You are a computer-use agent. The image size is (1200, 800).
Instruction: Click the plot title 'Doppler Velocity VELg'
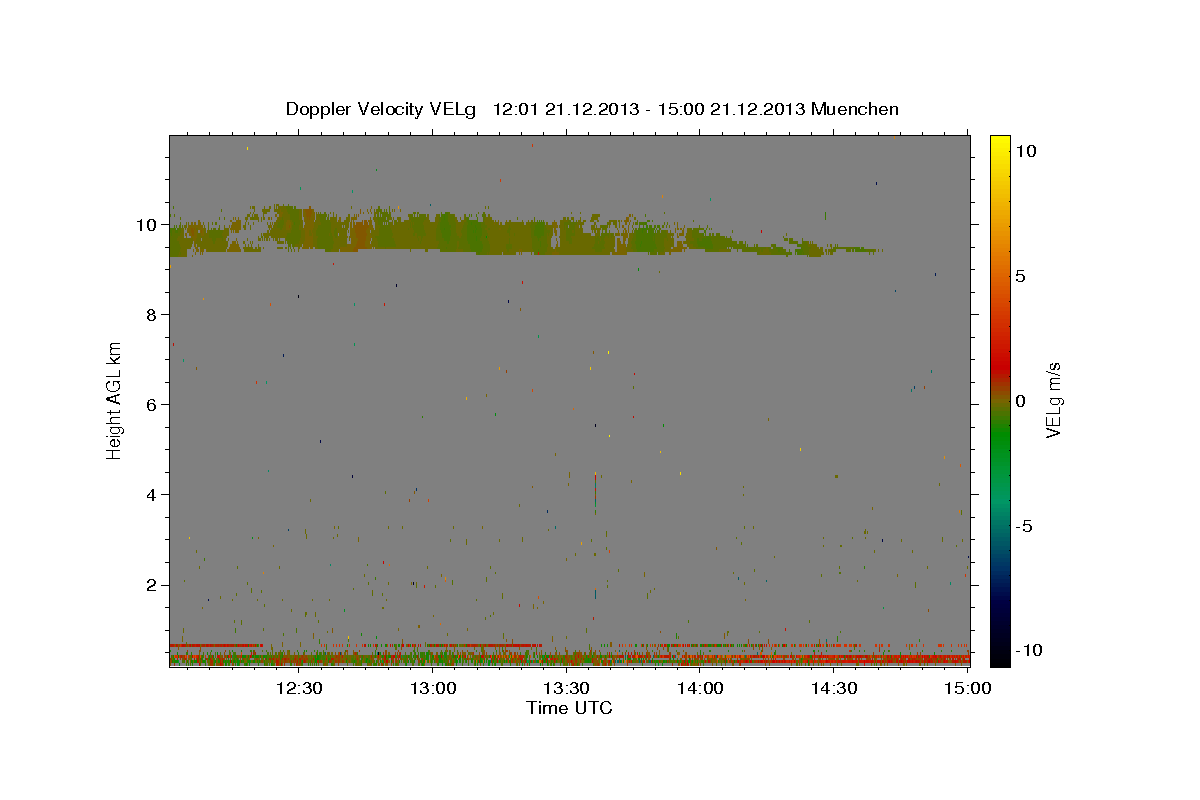(381, 109)
